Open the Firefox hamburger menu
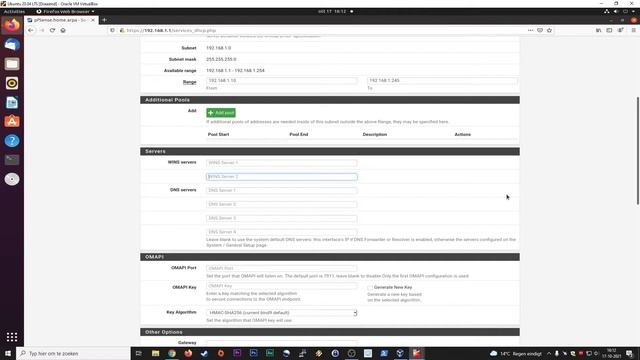The height and width of the screenshot is (360, 640). [633, 30]
